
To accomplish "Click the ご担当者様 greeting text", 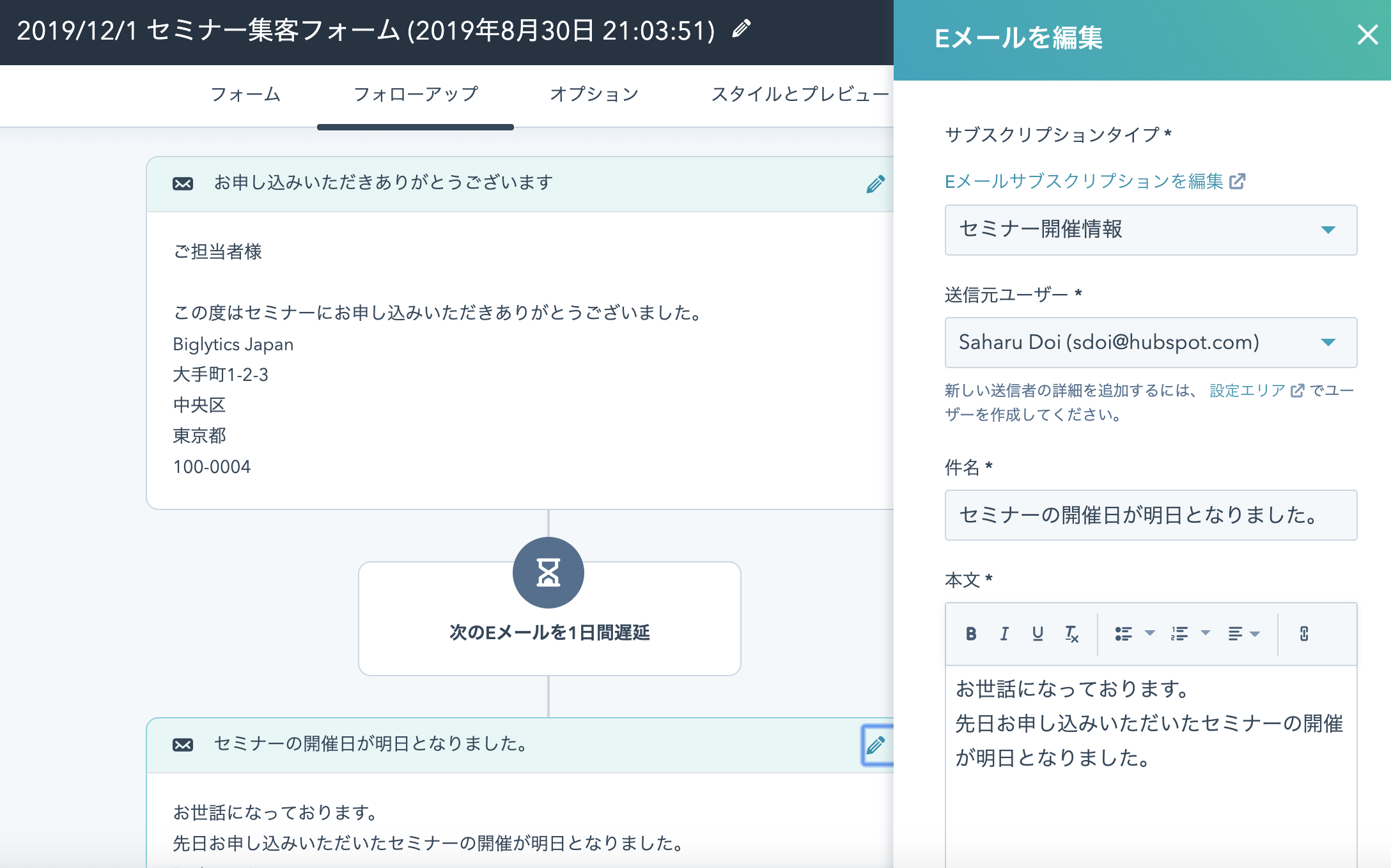I will (x=217, y=252).
